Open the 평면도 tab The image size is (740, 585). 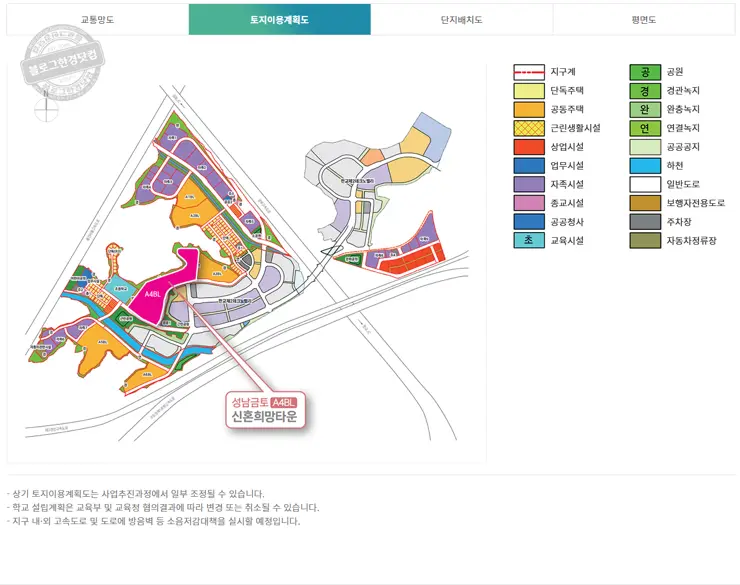[x=644, y=19]
